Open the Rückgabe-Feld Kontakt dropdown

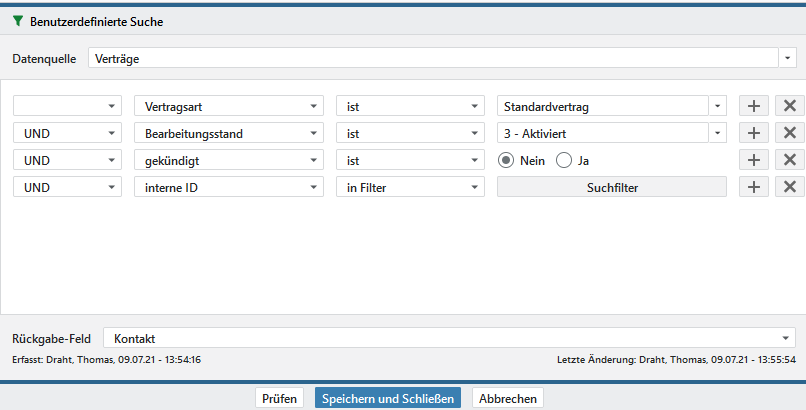click(786, 339)
